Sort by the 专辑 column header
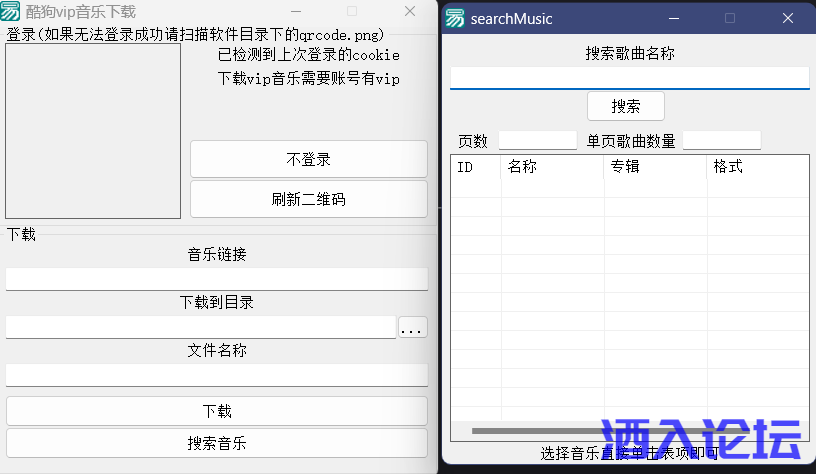 point(656,167)
